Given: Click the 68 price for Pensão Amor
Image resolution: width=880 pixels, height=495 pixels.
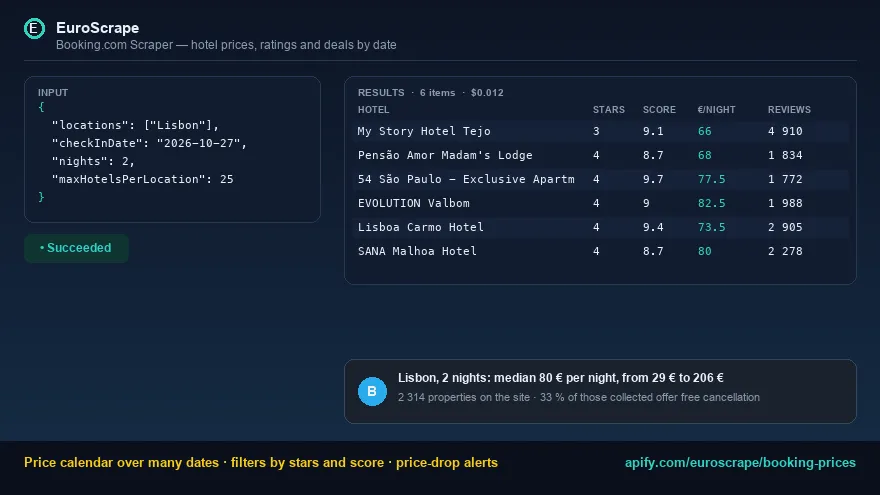Looking at the screenshot, I should point(704,155).
